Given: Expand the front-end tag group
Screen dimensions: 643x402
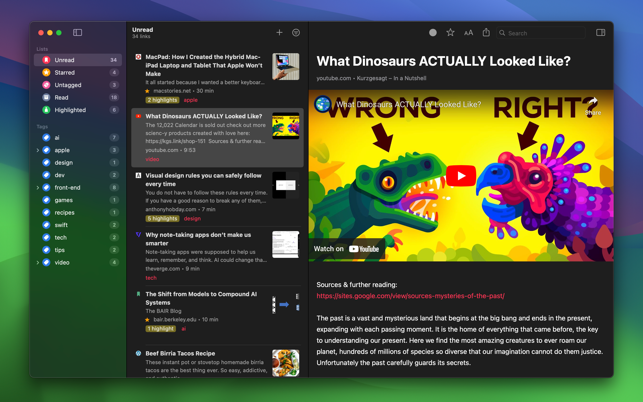Looking at the screenshot, I should (x=38, y=187).
